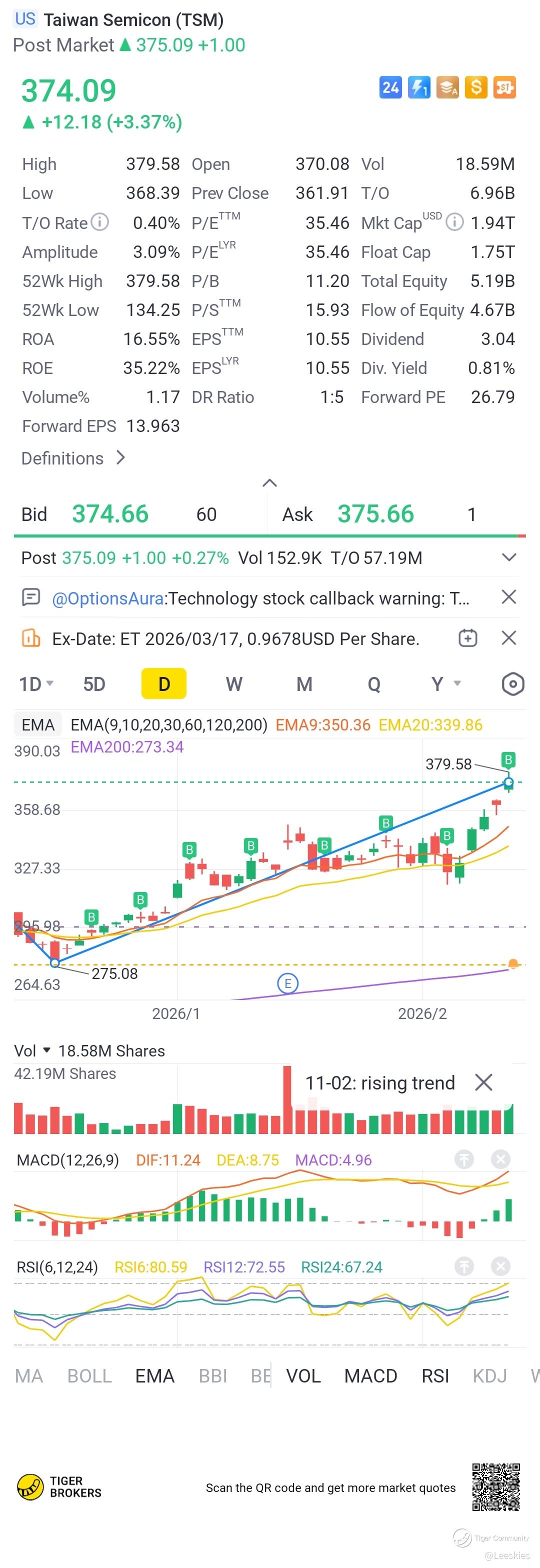Move MACD indicator panel up
Screen dimensions: 540x1568
click(464, 1159)
